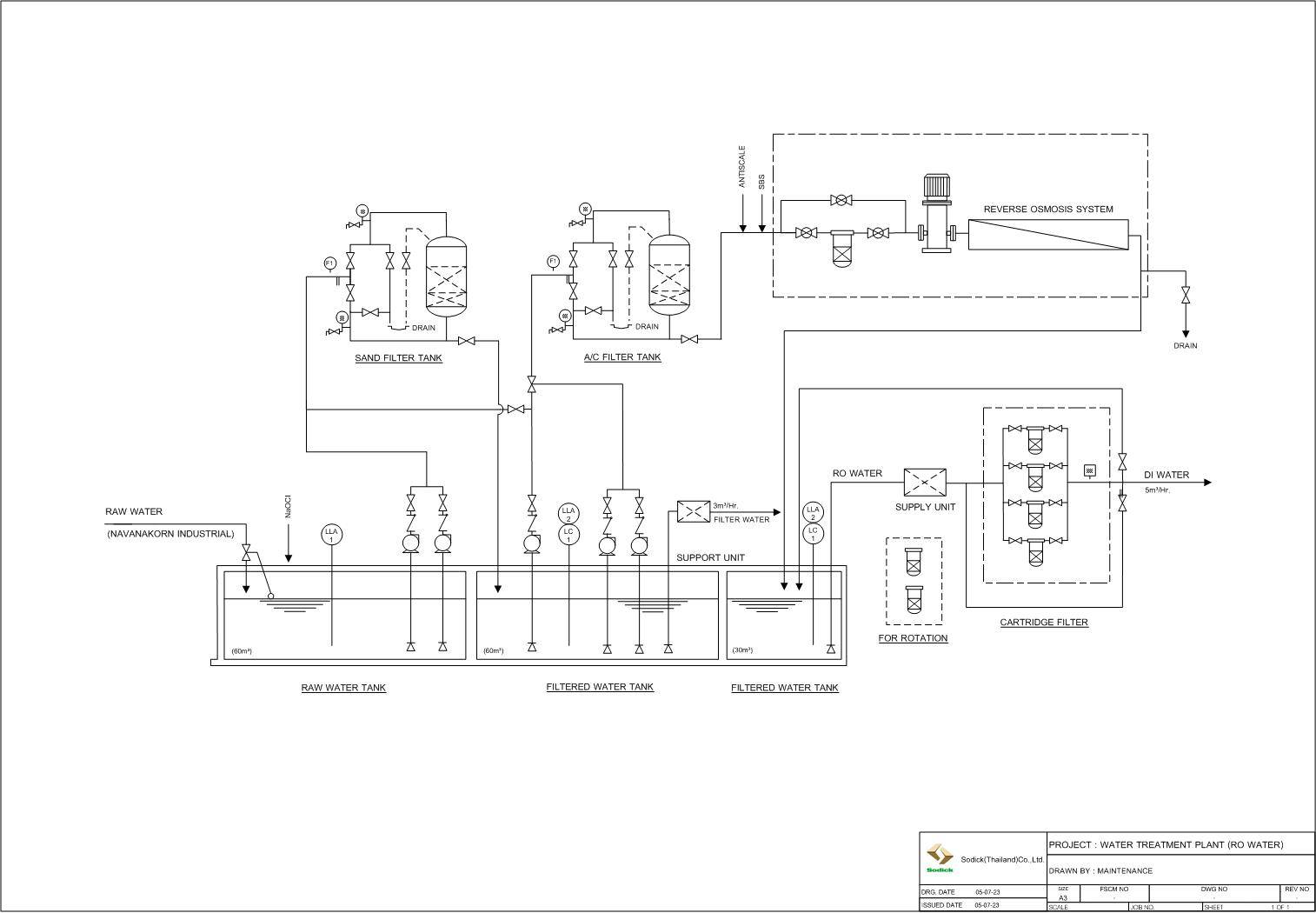Select the vertical NaOCl dosing label
Screen dimensions: 1316x913
click(288, 506)
